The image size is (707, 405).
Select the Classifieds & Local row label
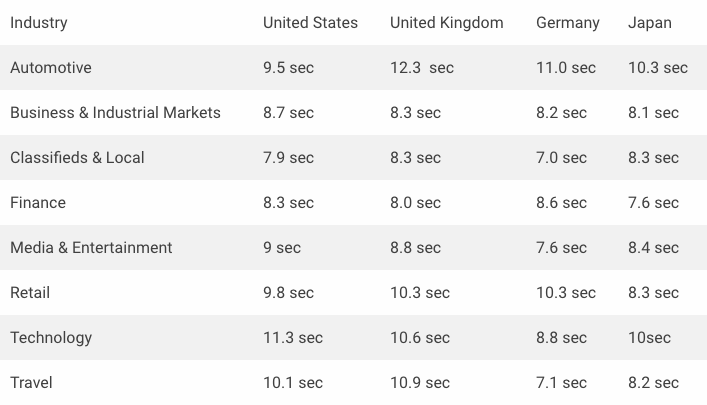click(77, 158)
